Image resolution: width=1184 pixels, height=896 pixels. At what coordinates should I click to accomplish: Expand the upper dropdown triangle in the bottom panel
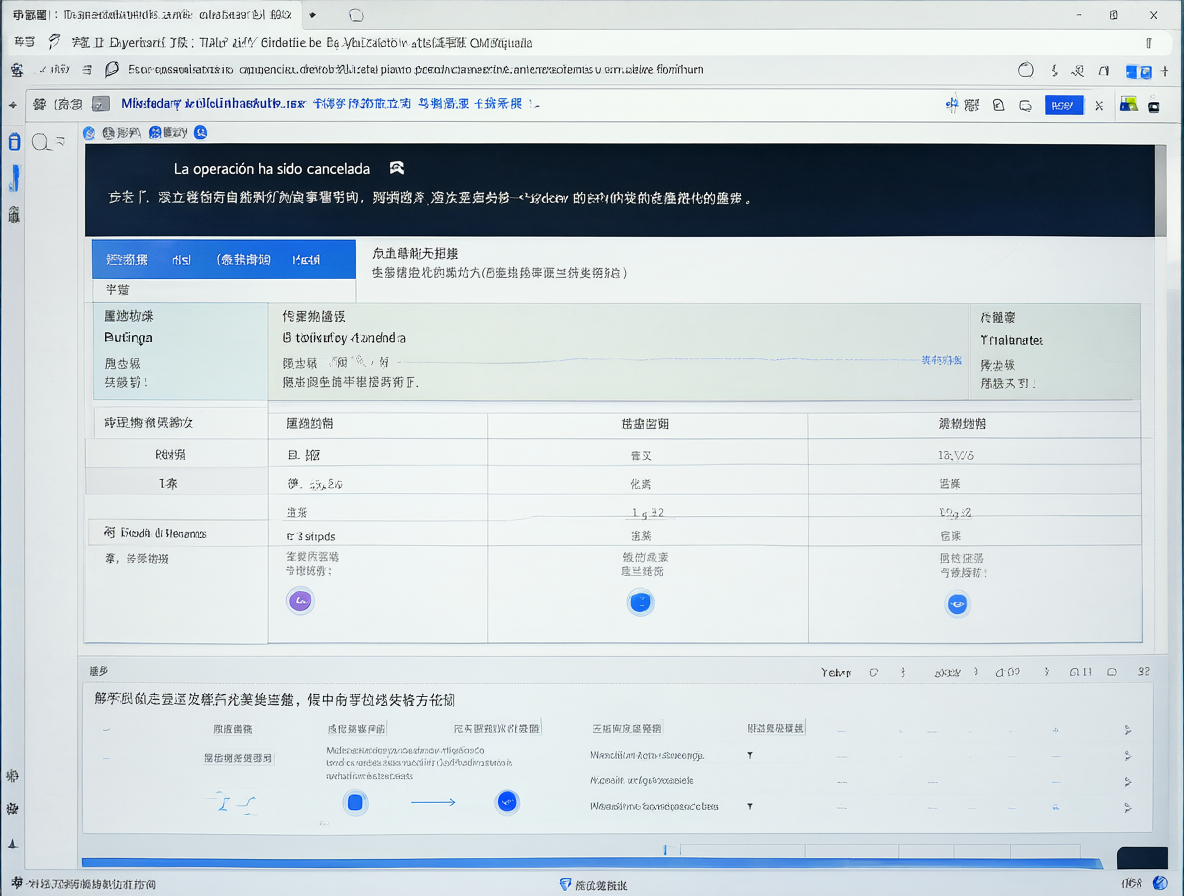pyautogui.click(x=750, y=755)
